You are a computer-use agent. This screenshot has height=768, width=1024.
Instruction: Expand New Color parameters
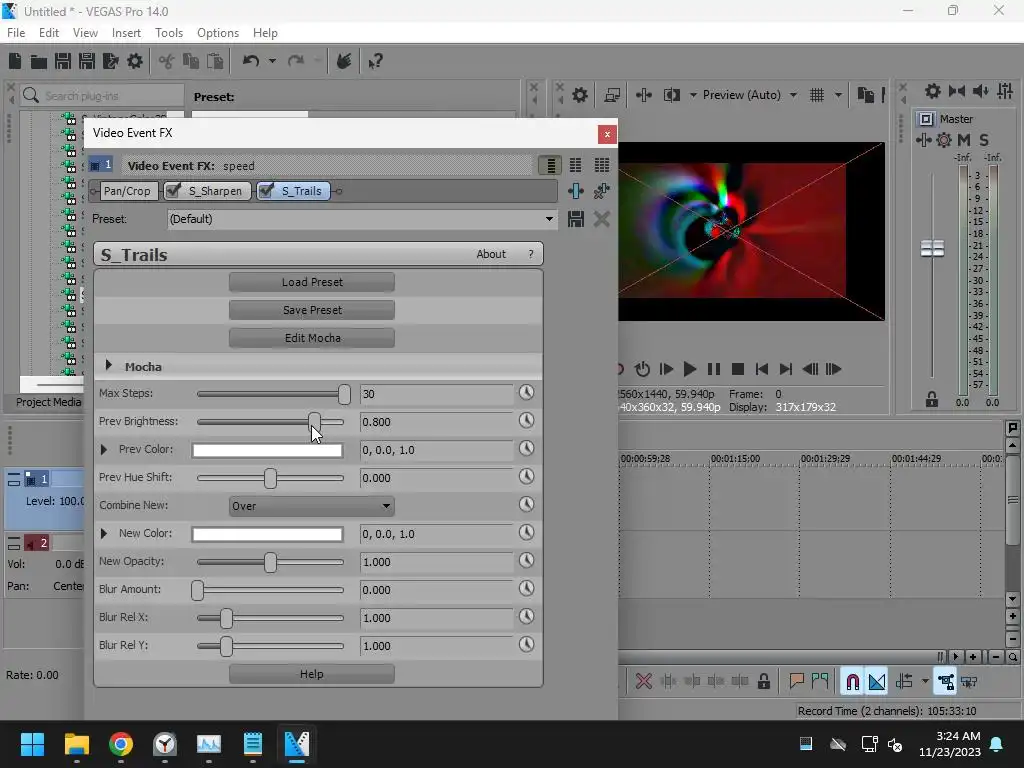click(x=104, y=534)
